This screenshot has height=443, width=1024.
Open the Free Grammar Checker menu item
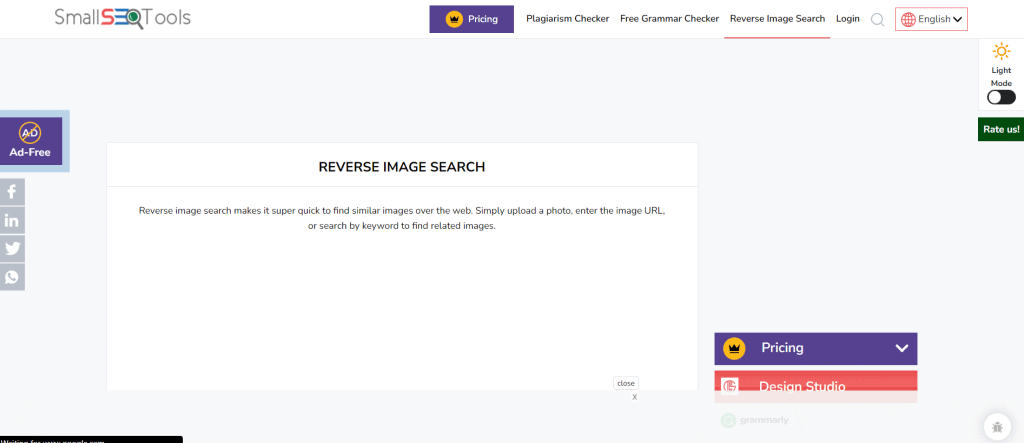669,19
